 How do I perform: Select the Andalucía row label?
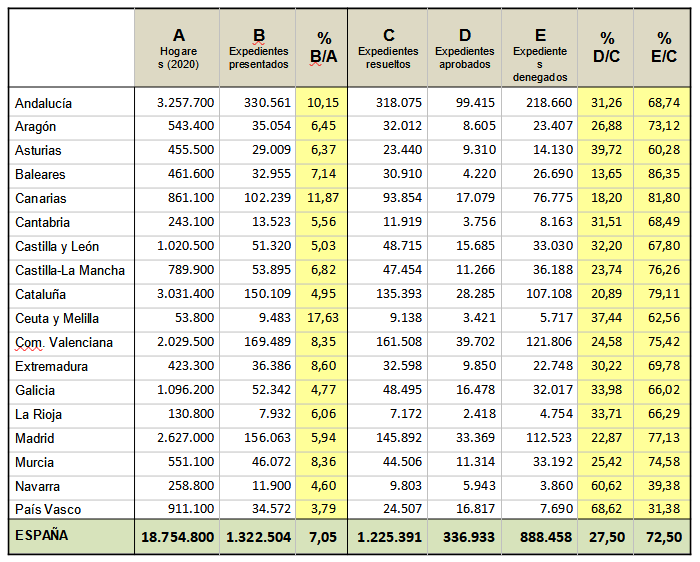click(43, 103)
